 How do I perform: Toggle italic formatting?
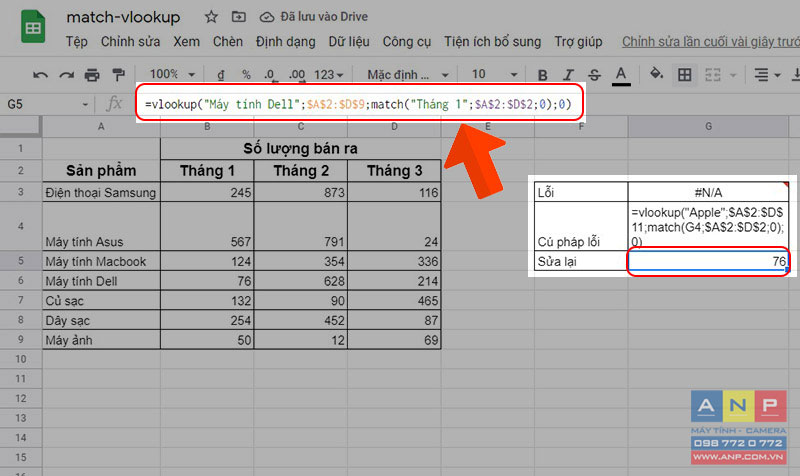pyautogui.click(x=568, y=75)
